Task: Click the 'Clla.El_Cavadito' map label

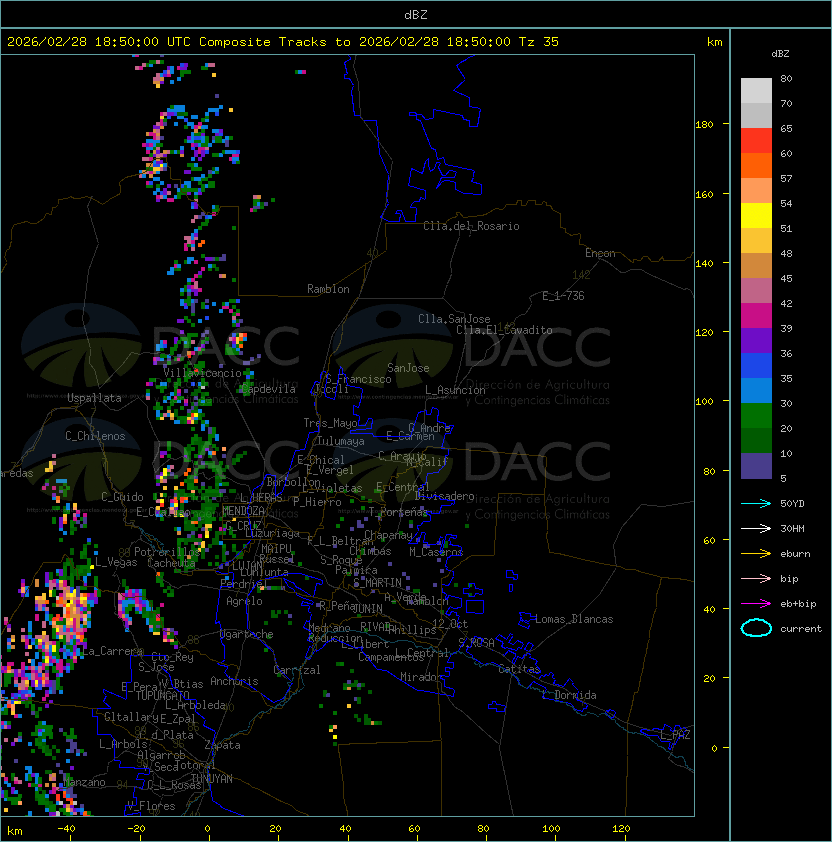Action: click(x=504, y=330)
